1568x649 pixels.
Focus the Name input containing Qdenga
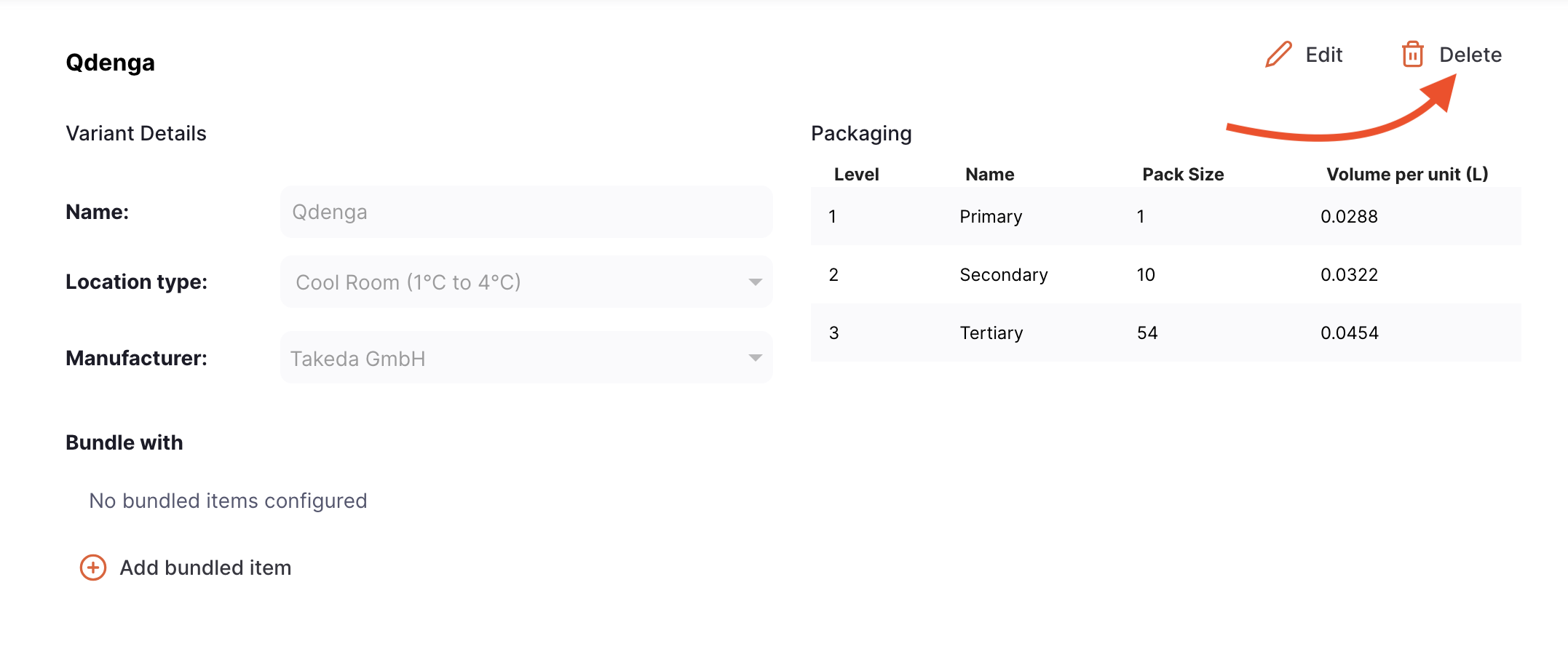coord(526,212)
